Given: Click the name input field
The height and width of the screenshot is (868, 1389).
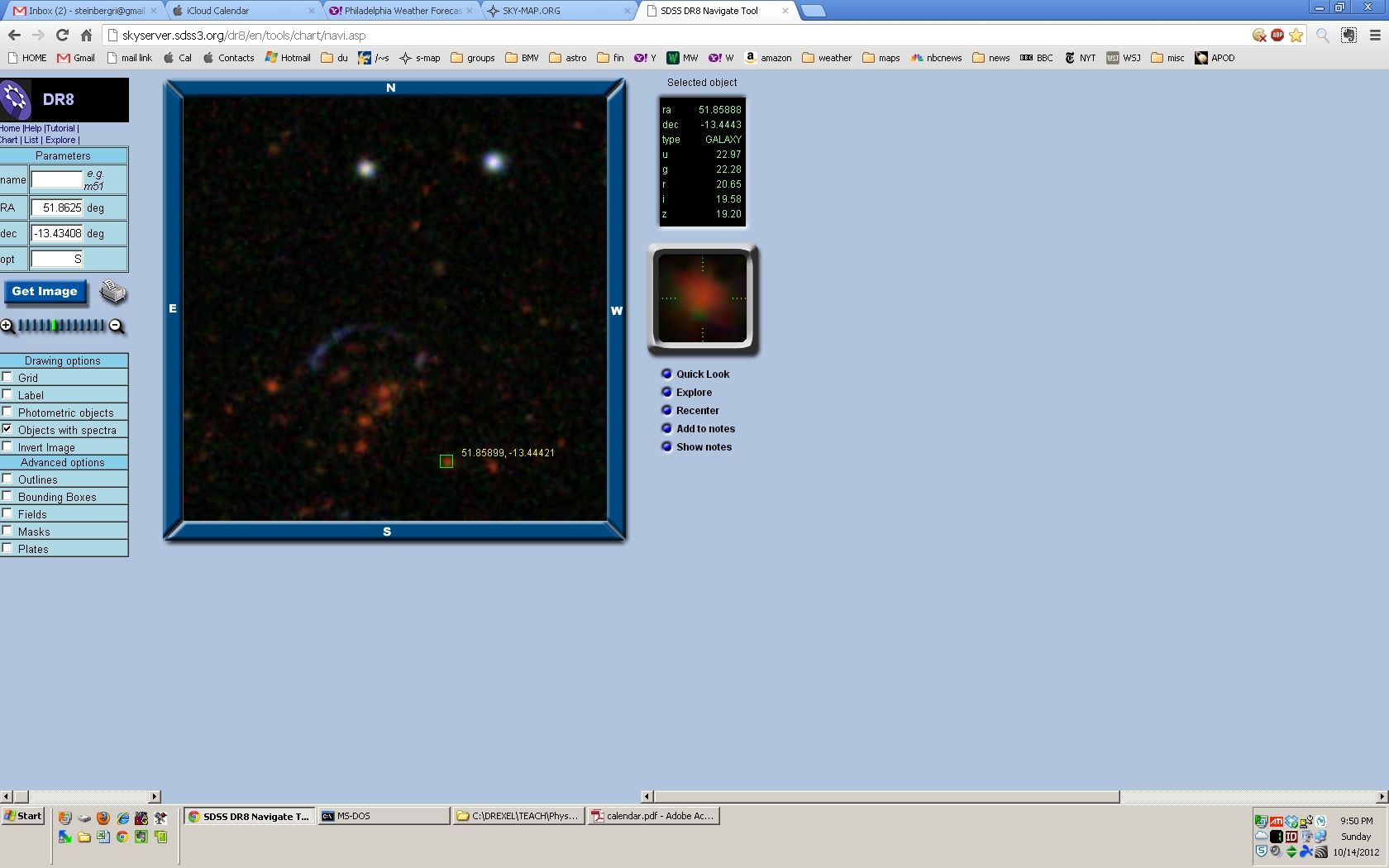Looking at the screenshot, I should [57, 179].
